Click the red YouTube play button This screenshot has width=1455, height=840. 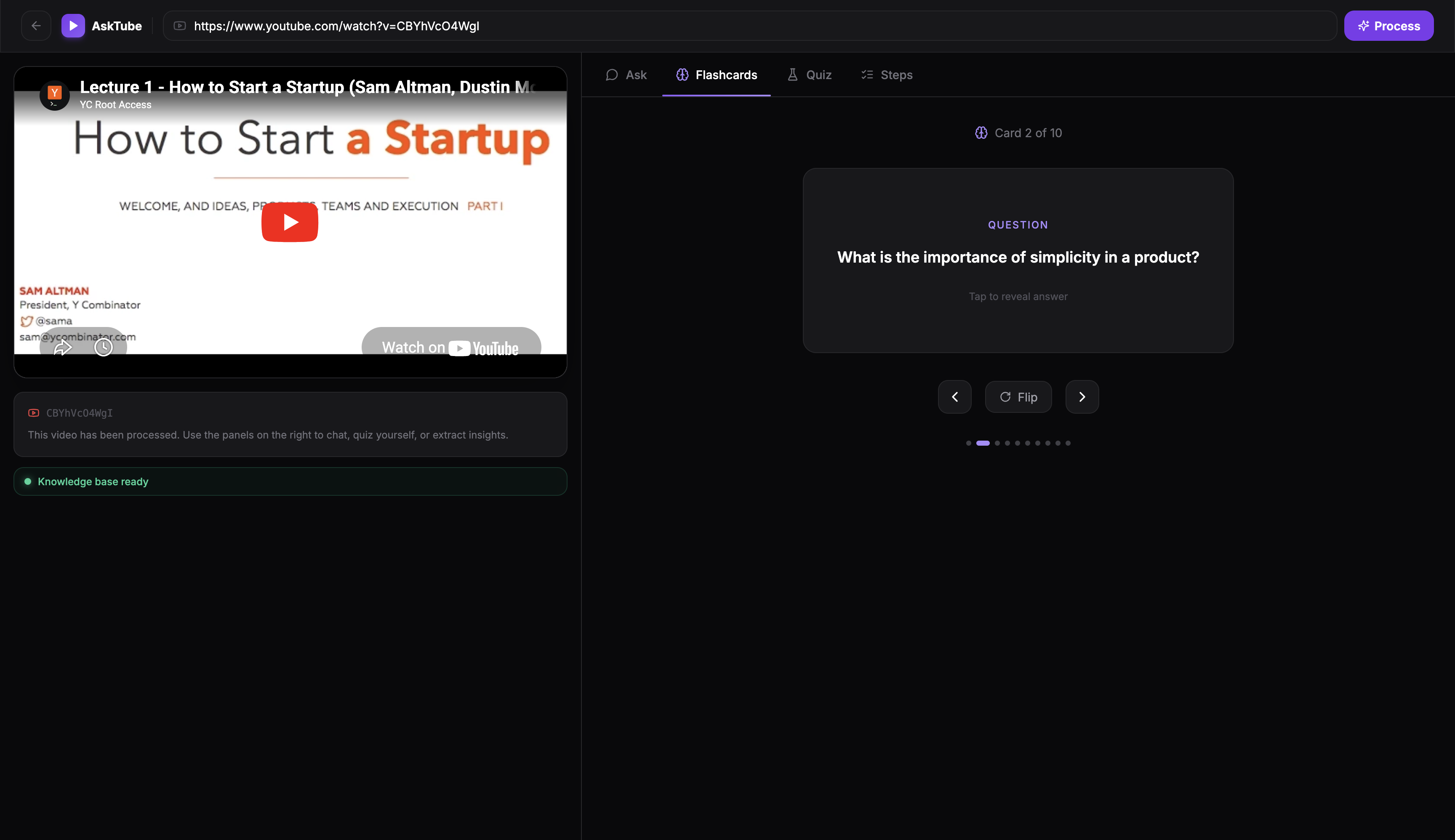[290, 222]
